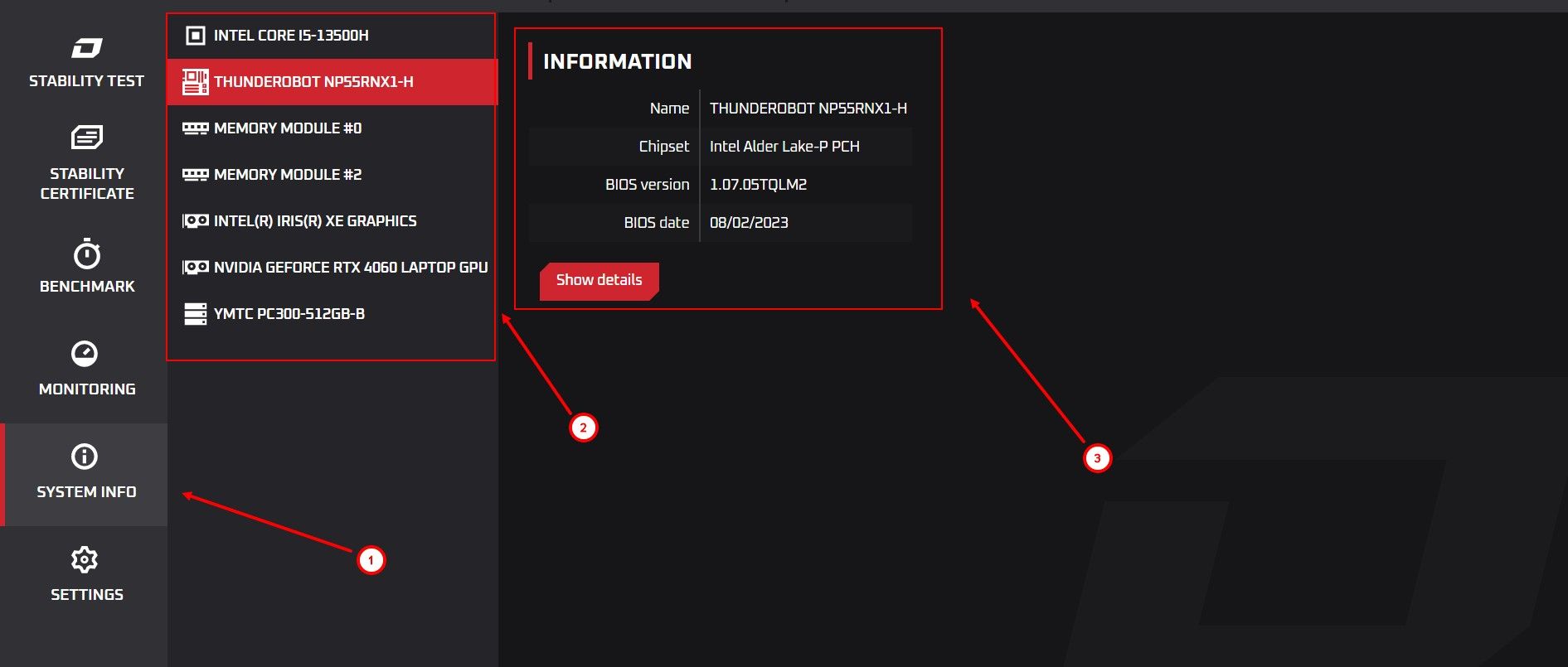Click the Show details button
The height and width of the screenshot is (667, 1568).
click(599, 281)
